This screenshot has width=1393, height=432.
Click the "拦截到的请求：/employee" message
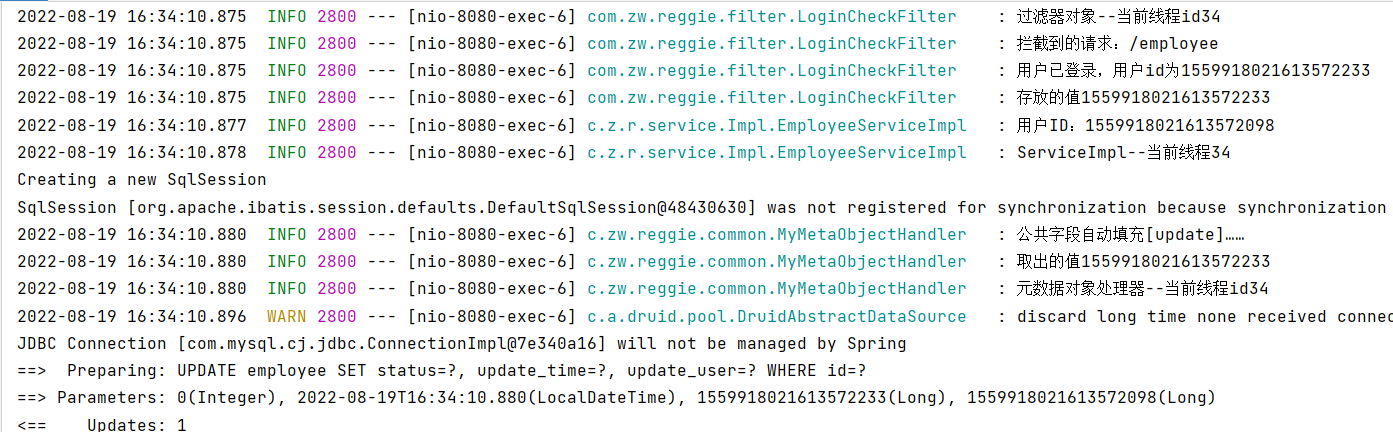tap(1117, 44)
